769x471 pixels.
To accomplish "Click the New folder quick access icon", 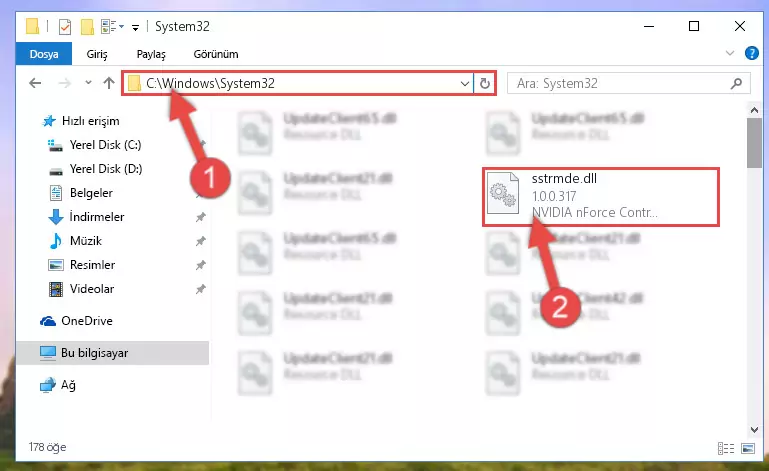I will click(87, 26).
